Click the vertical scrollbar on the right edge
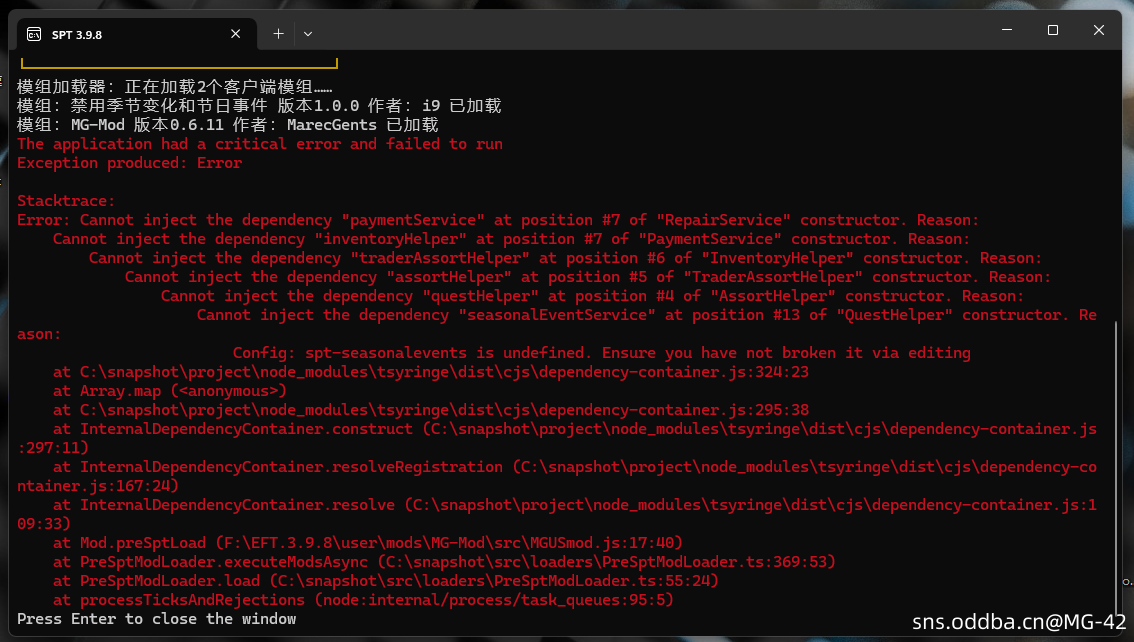 [x=1124, y=450]
